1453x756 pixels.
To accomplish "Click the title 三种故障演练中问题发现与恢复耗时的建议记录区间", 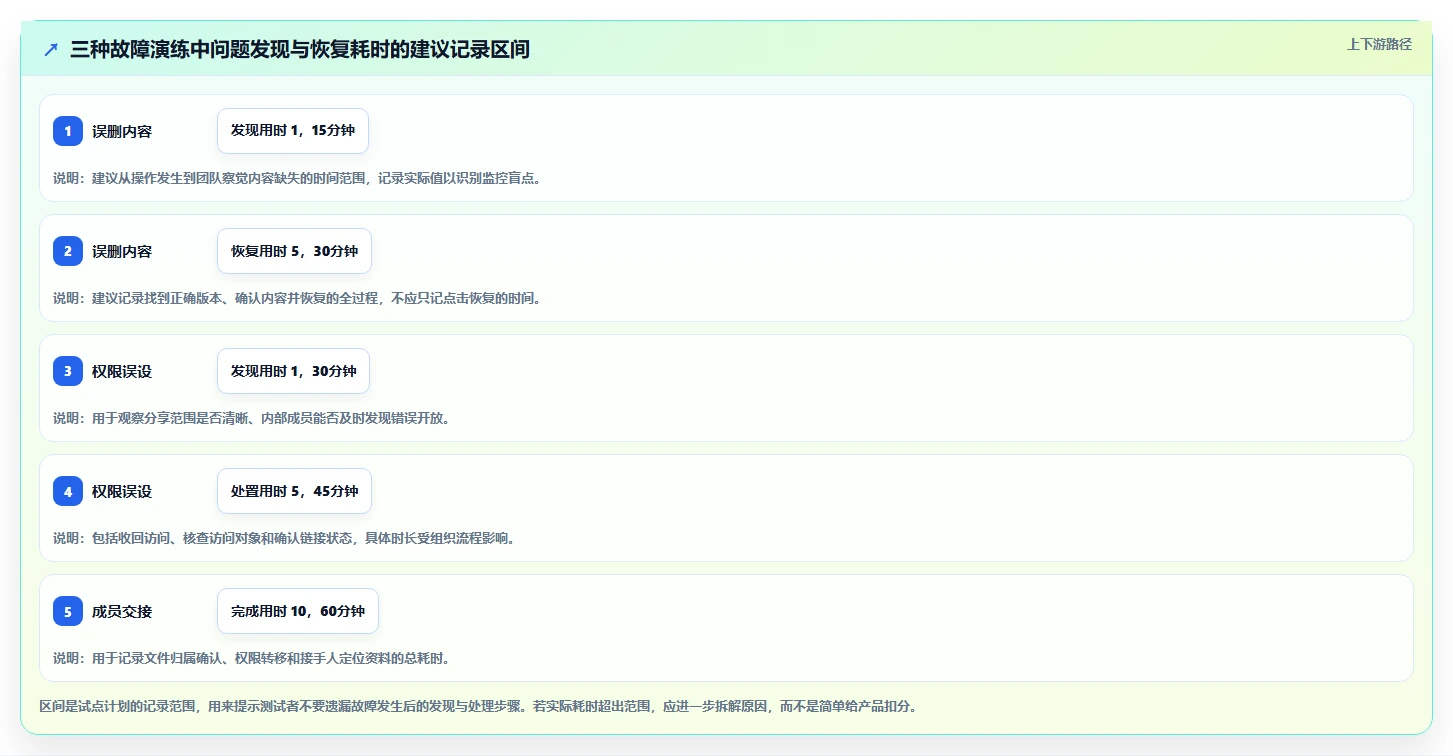I will [300, 50].
